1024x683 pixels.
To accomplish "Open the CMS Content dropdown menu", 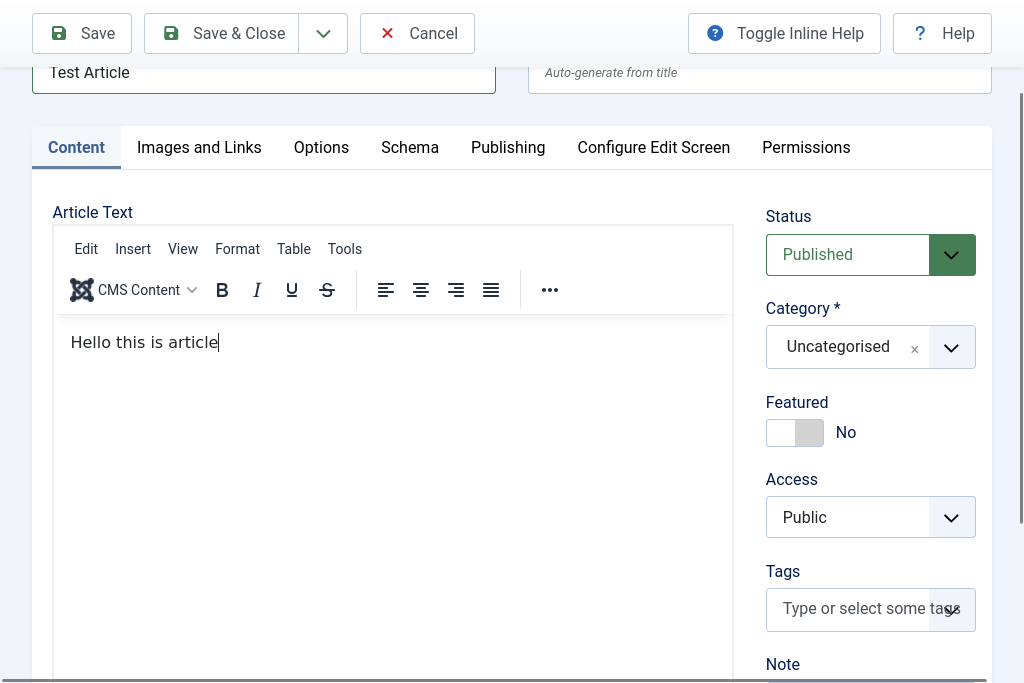I will pos(134,290).
